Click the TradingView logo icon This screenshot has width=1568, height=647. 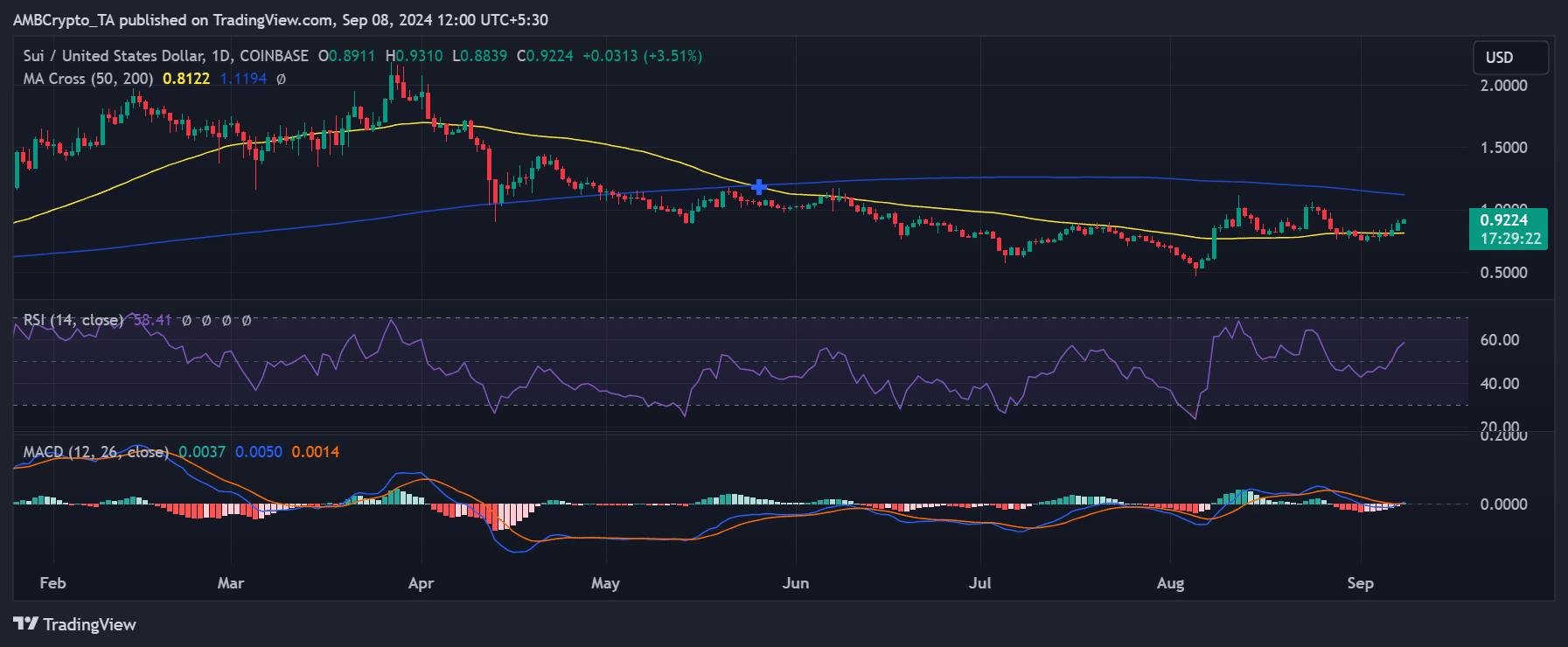(25, 623)
